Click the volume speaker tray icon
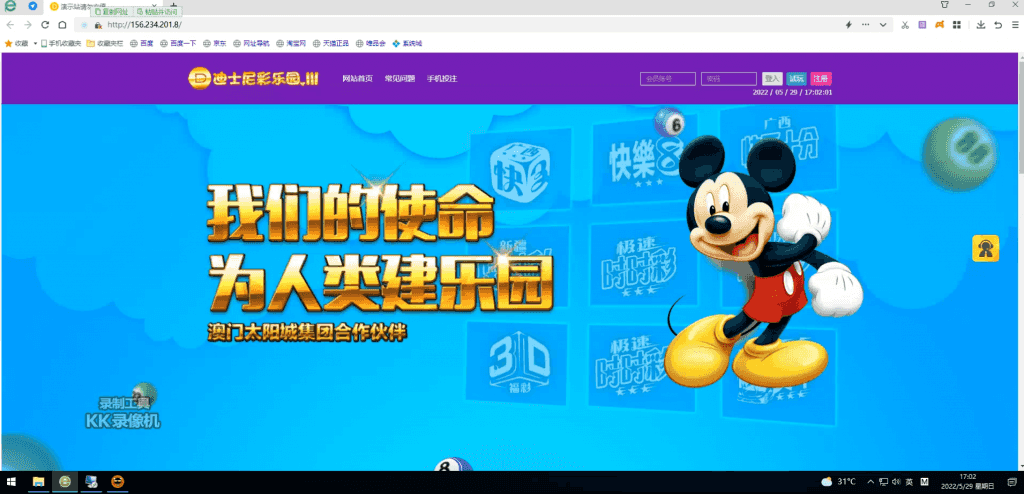 click(x=896, y=482)
